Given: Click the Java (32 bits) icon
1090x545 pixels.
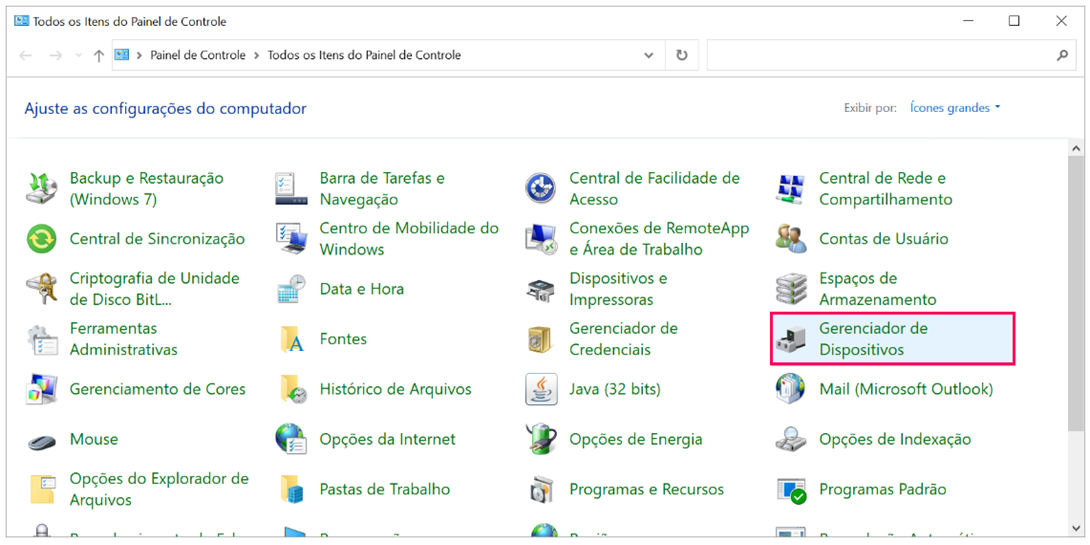Looking at the screenshot, I should coord(542,389).
